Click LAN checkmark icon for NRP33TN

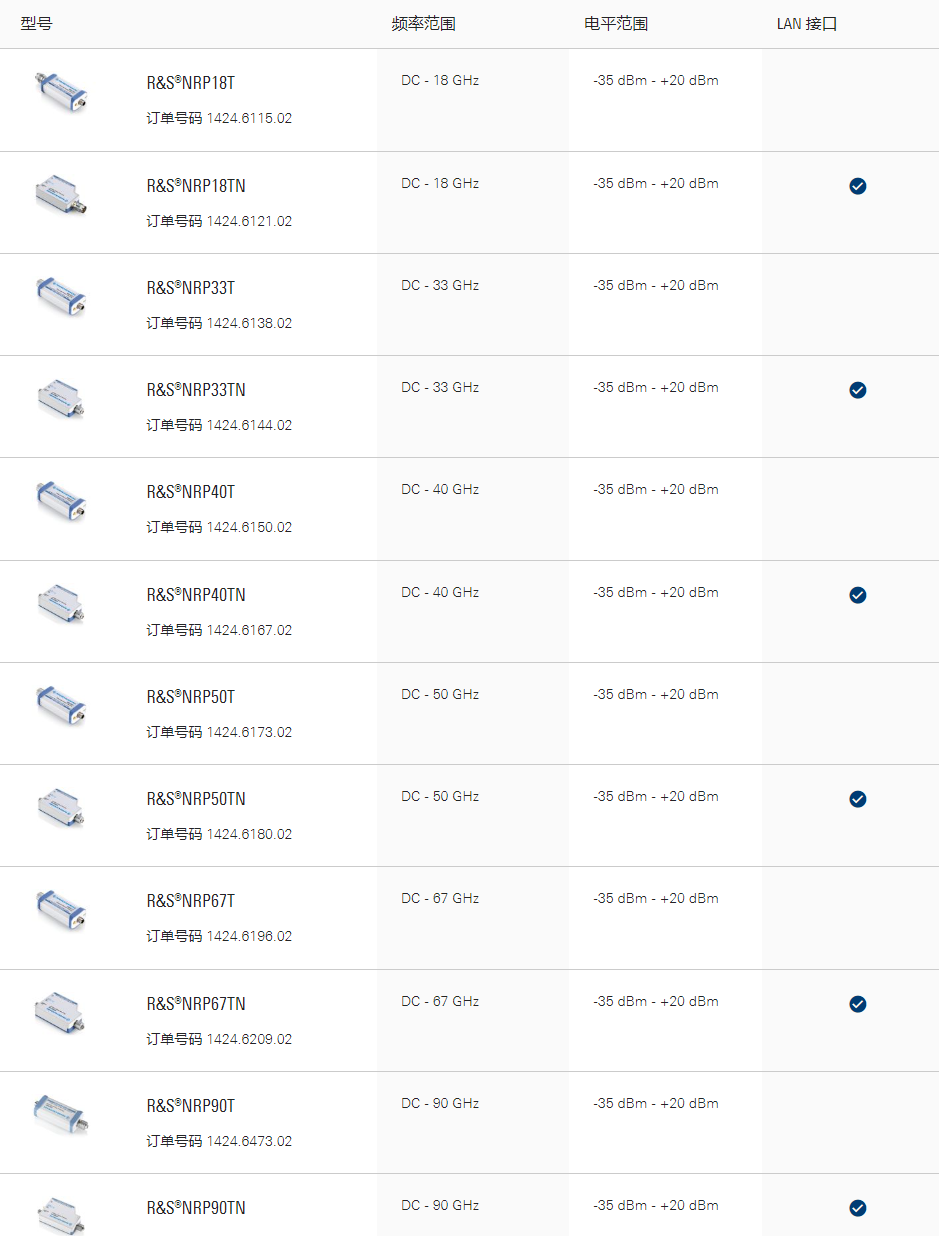pos(857,390)
